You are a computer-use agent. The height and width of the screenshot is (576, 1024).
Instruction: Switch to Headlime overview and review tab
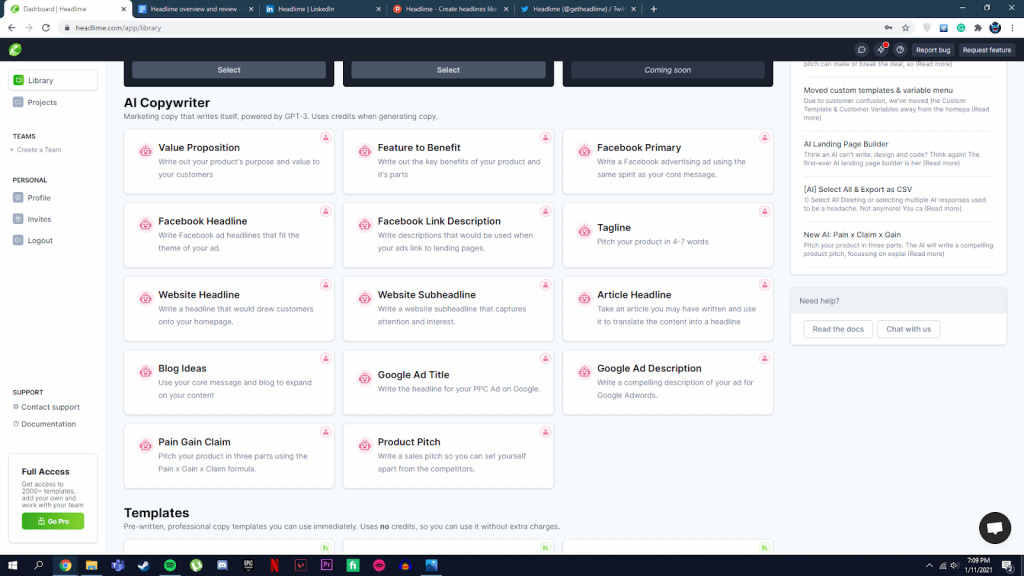click(195, 9)
